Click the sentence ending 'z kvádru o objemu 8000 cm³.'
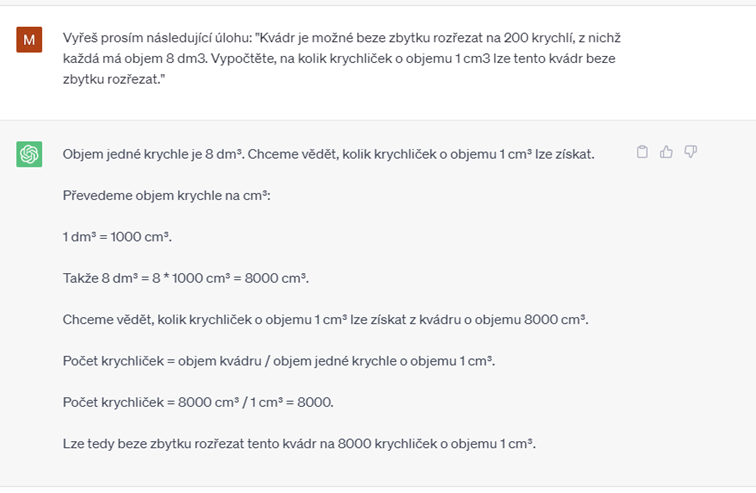 coord(325,320)
